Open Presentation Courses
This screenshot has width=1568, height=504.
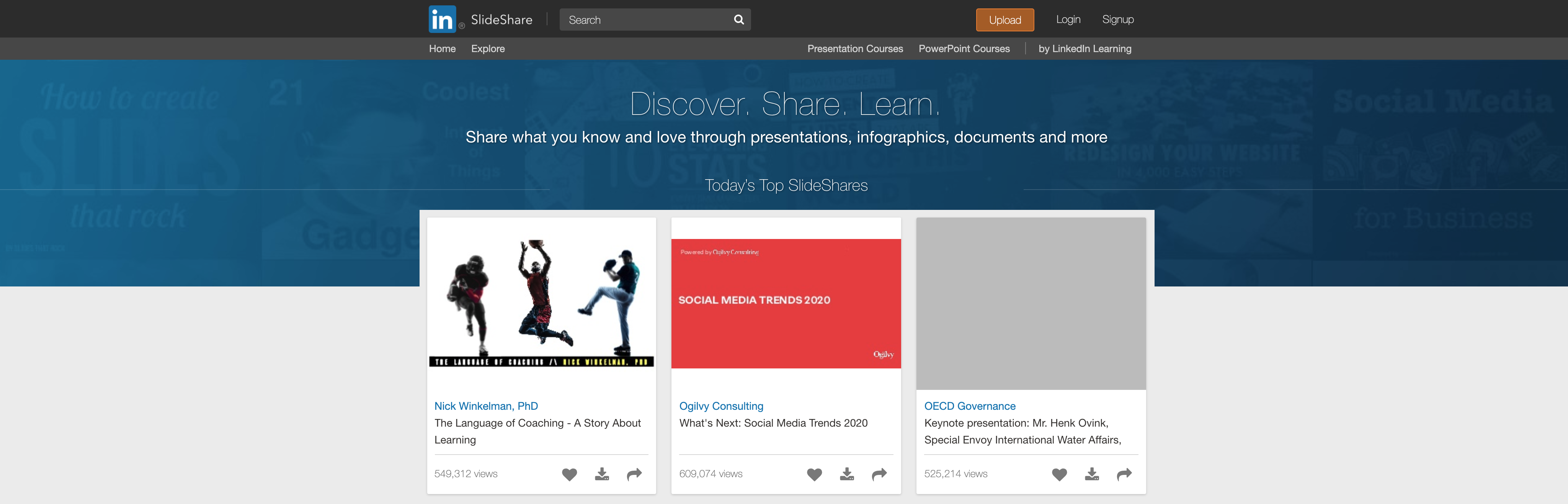click(x=854, y=49)
